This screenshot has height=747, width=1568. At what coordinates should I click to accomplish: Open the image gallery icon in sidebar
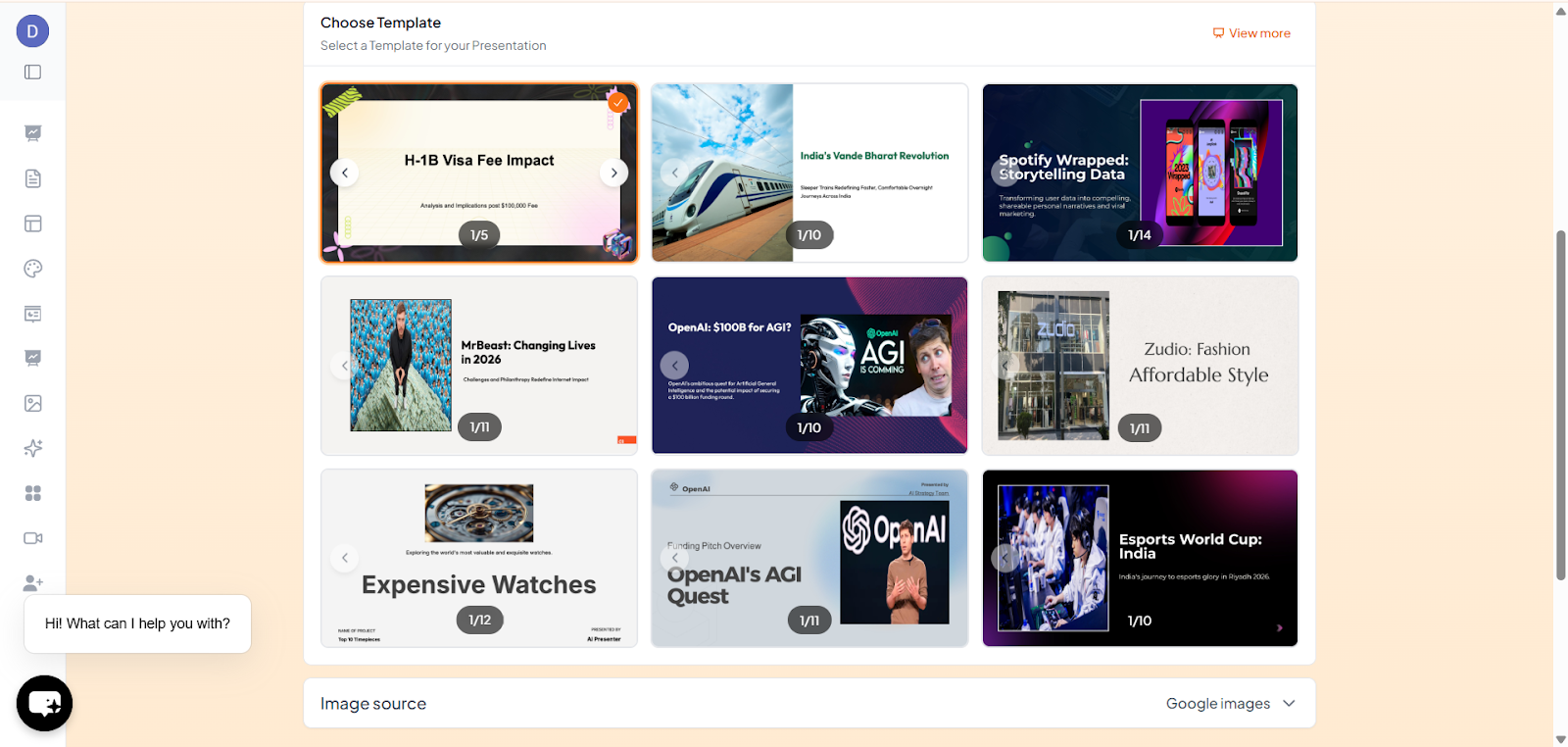click(x=32, y=403)
